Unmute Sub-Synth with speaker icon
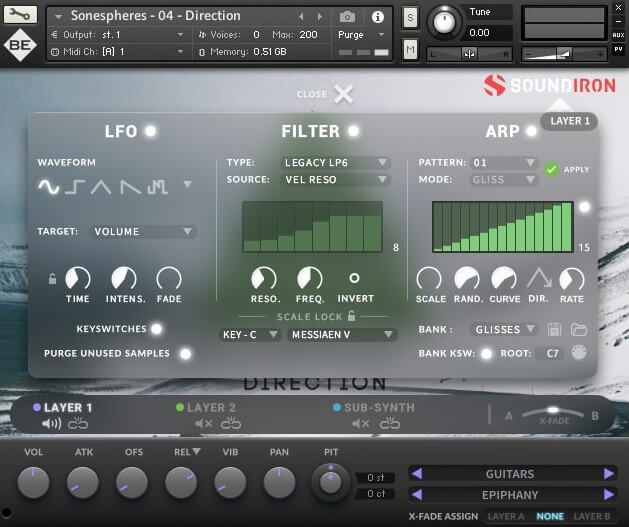Image resolution: width=629 pixels, height=527 pixels. tap(361, 424)
